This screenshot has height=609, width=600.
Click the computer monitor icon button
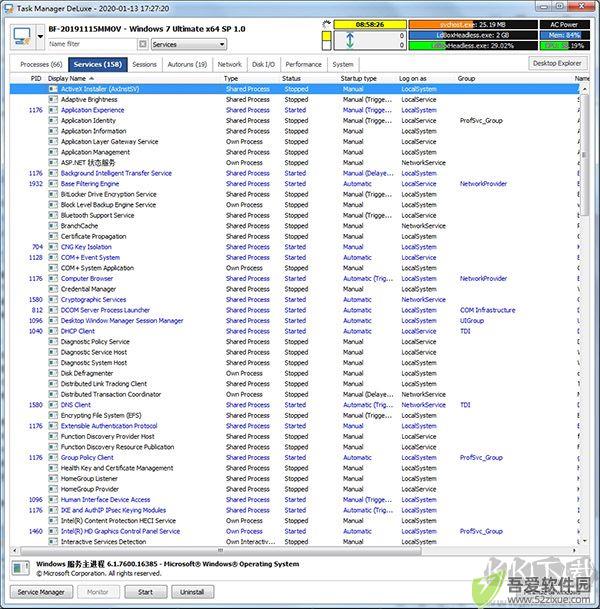pos(23,37)
